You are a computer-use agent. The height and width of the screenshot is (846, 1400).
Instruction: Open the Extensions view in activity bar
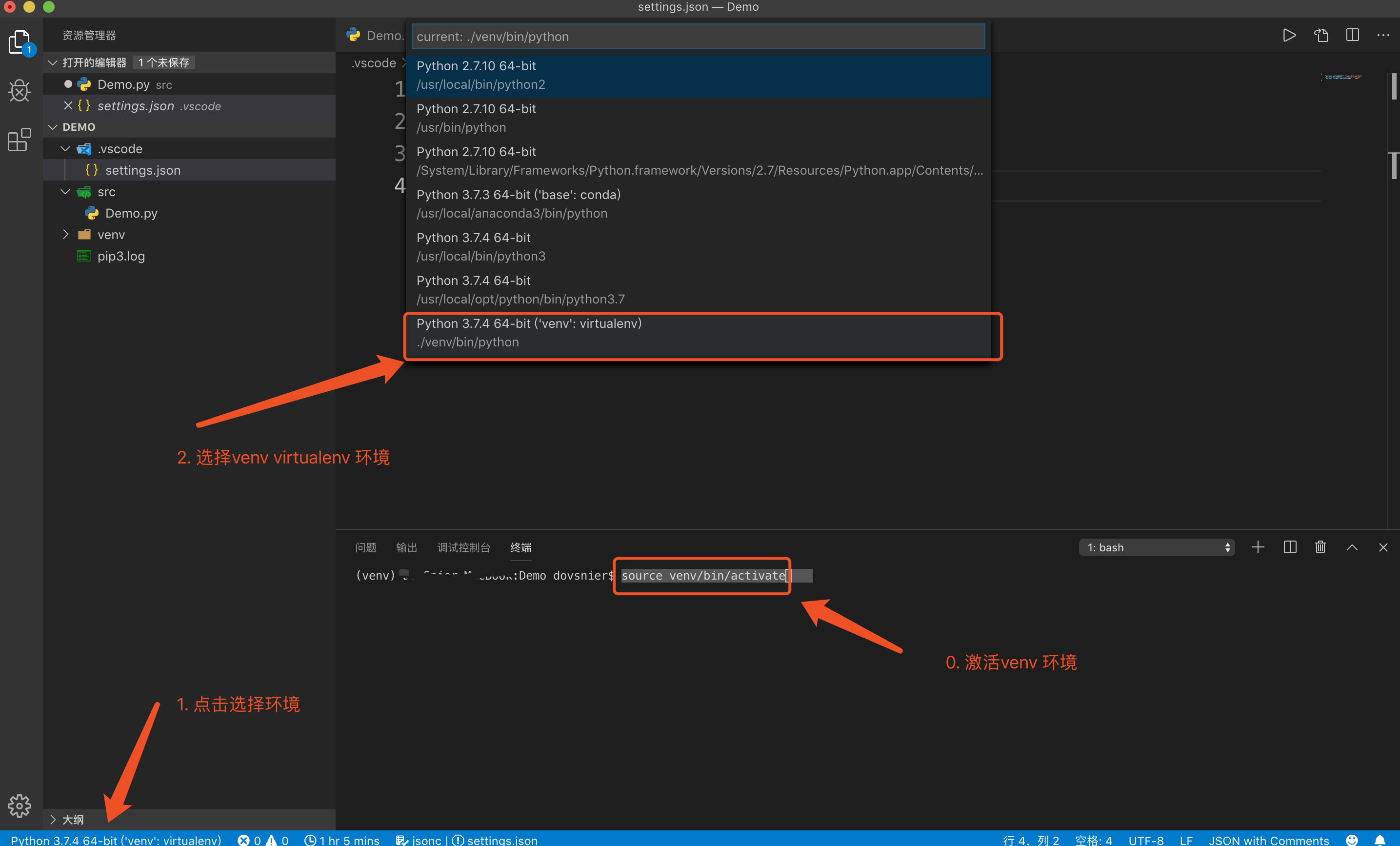point(20,140)
